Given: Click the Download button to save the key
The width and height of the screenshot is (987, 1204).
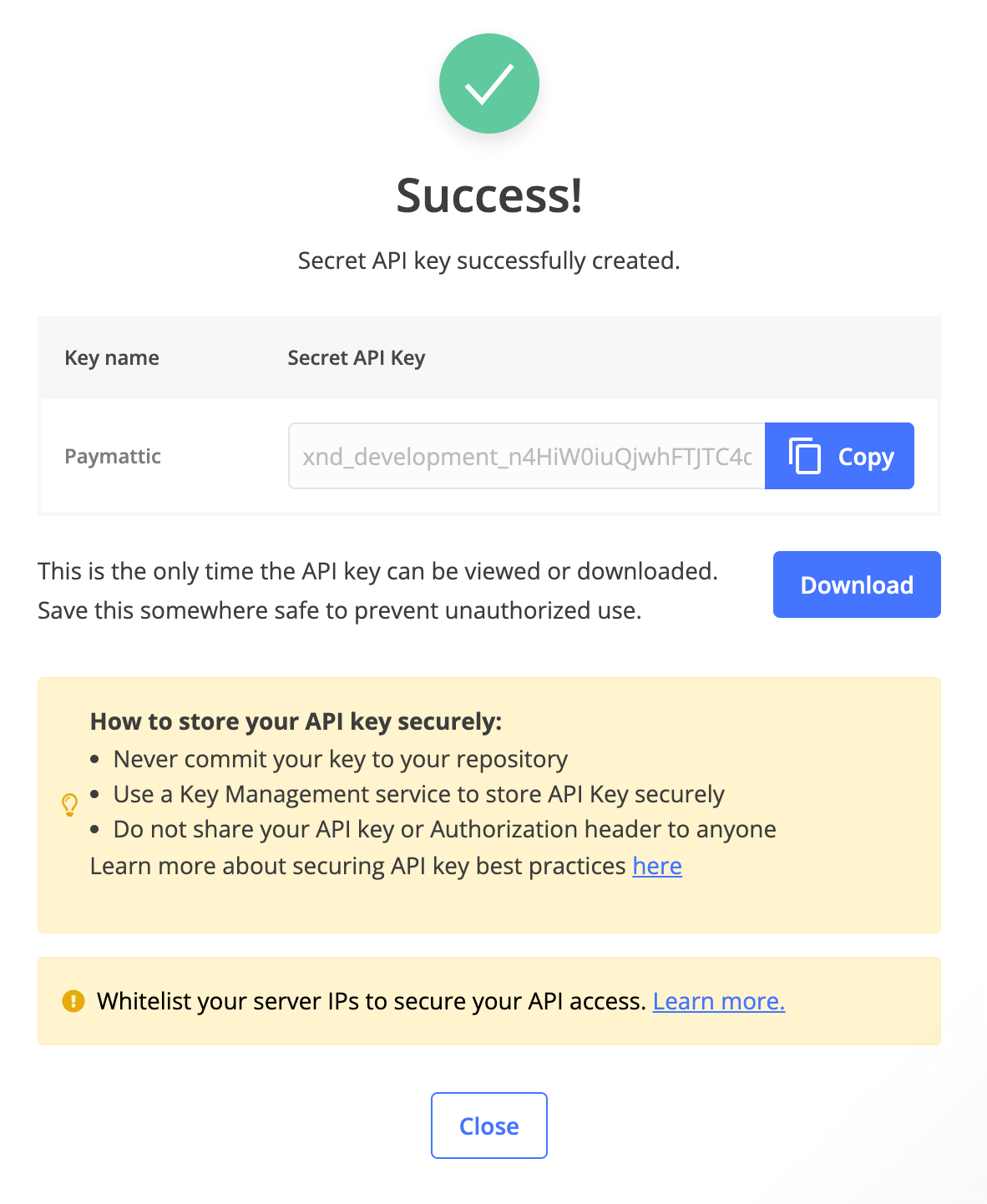Looking at the screenshot, I should tap(856, 584).
